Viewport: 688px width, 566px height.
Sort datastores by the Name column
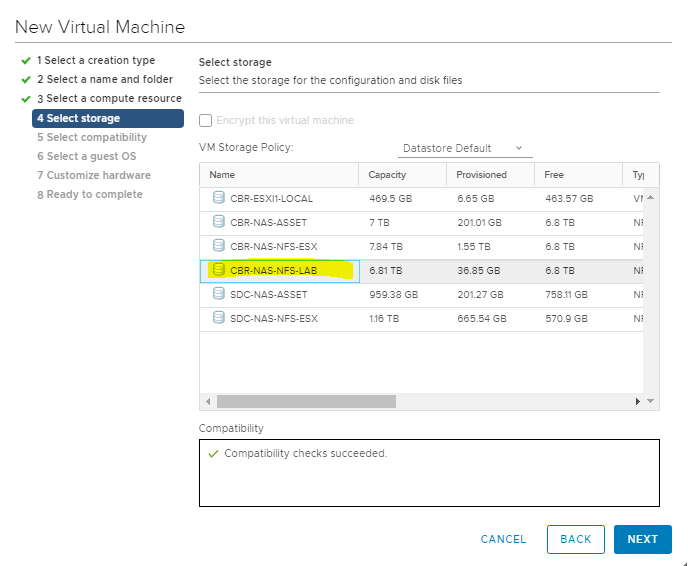tap(278, 175)
